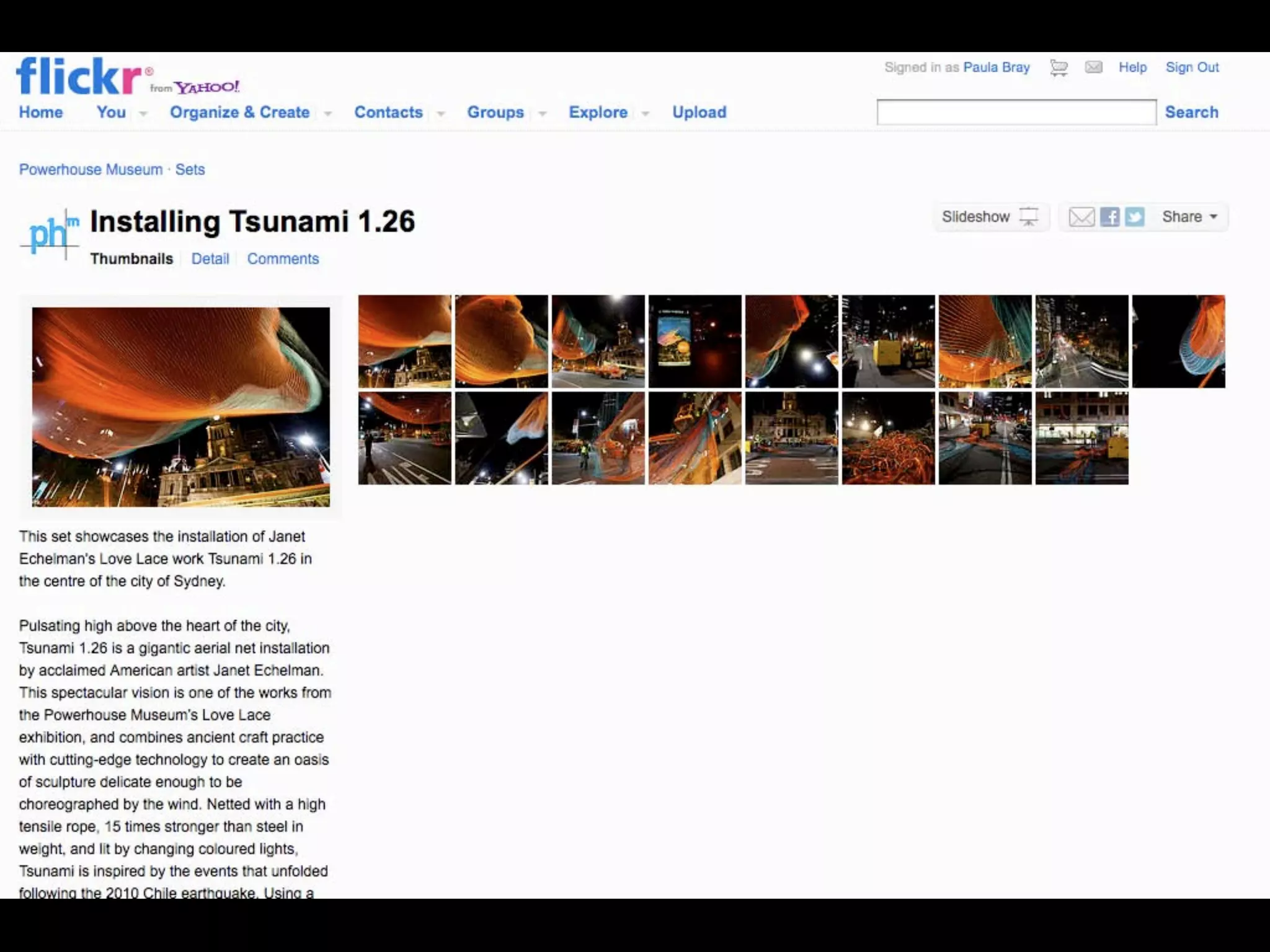Expand the You menu dropdown arrow

point(143,113)
